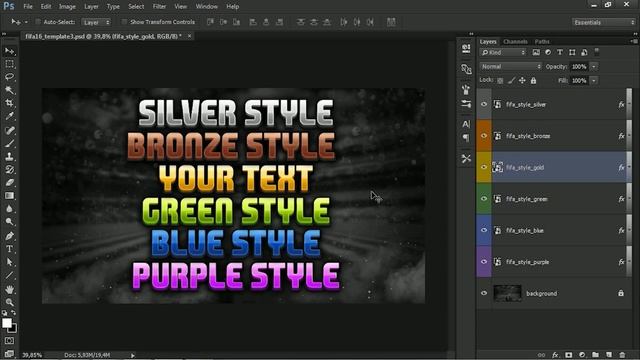Image resolution: width=640 pixels, height=360 pixels.
Task: Select the Horizontal Type tool
Action: tap(9, 249)
